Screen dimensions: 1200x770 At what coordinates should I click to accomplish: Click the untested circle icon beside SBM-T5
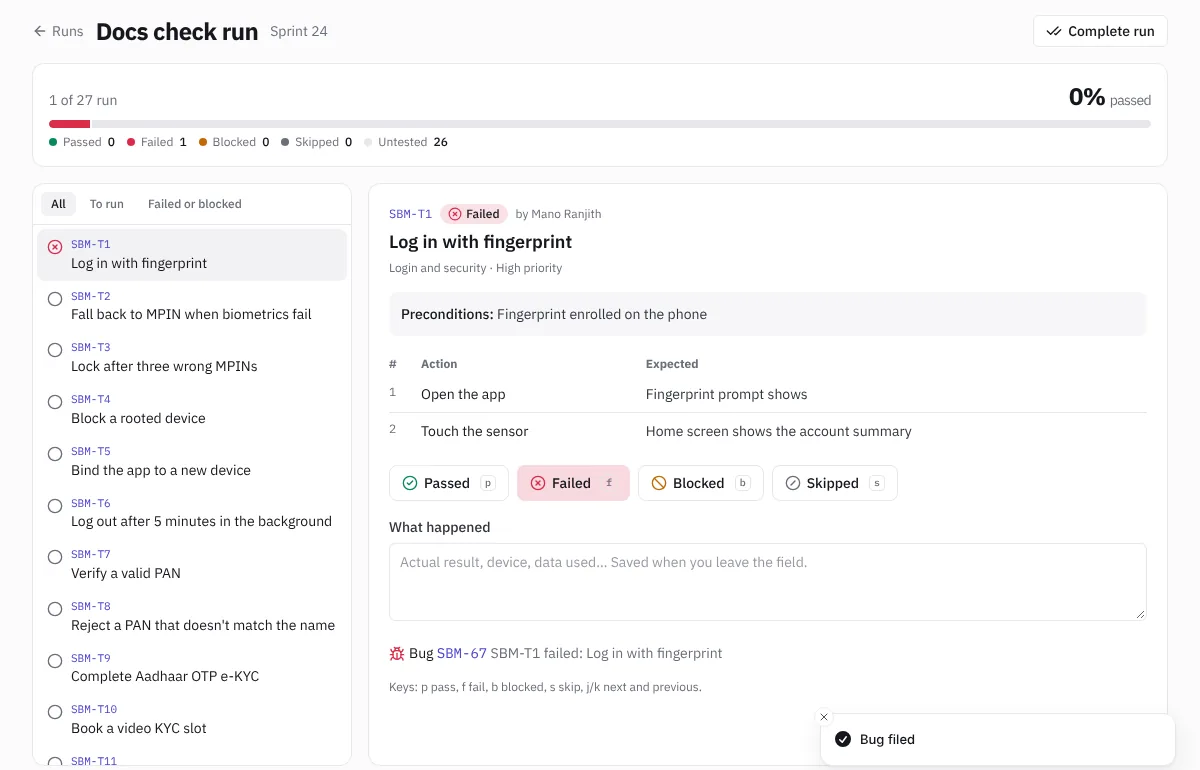point(55,454)
